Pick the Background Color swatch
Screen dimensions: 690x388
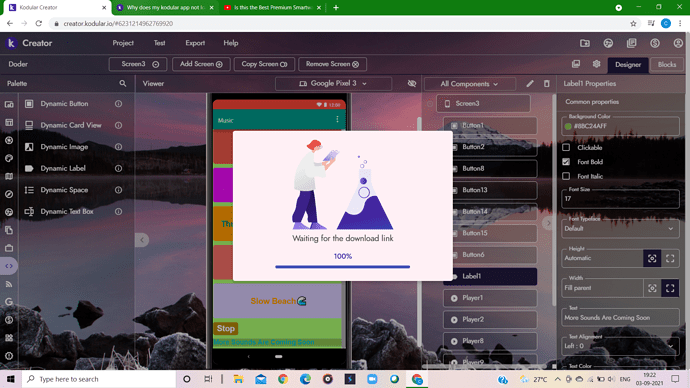point(568,126)
